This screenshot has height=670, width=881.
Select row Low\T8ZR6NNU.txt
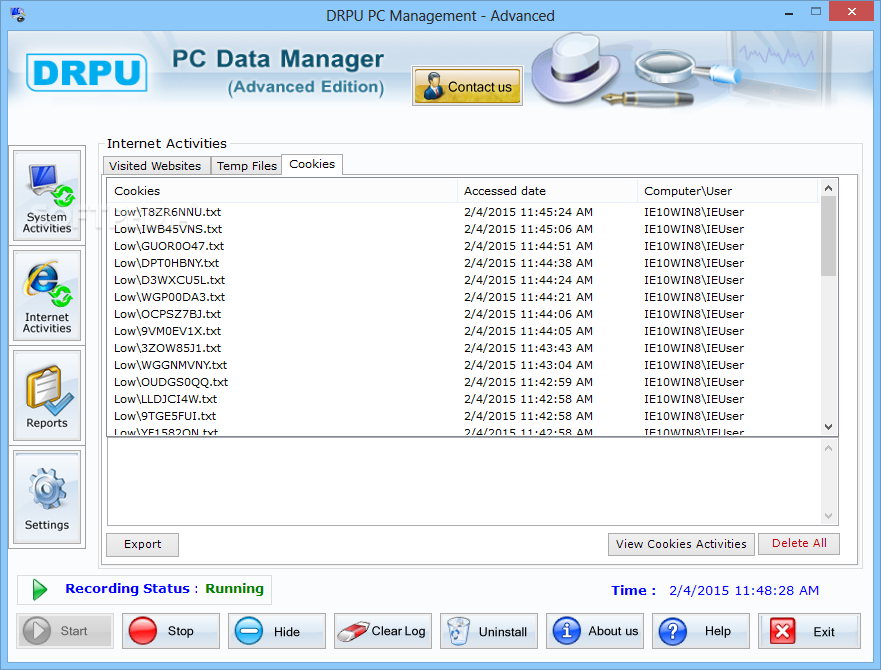[463, 212]
